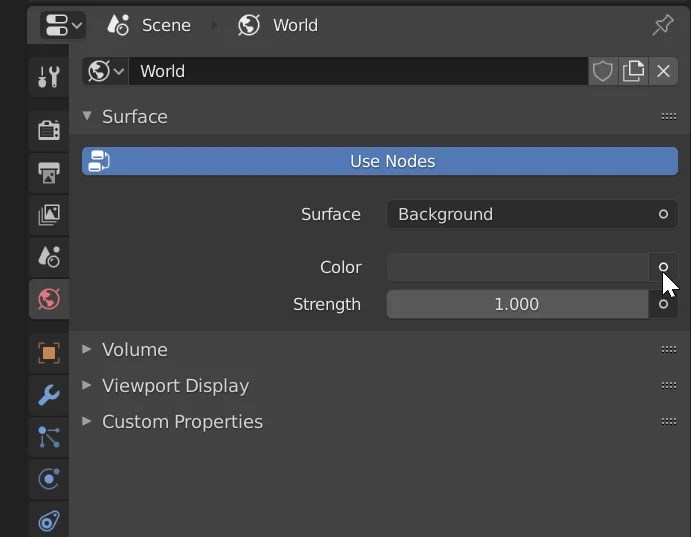Select the World properties tab
The width and height of the screenshot is (691, 537).
click(49, 299)
